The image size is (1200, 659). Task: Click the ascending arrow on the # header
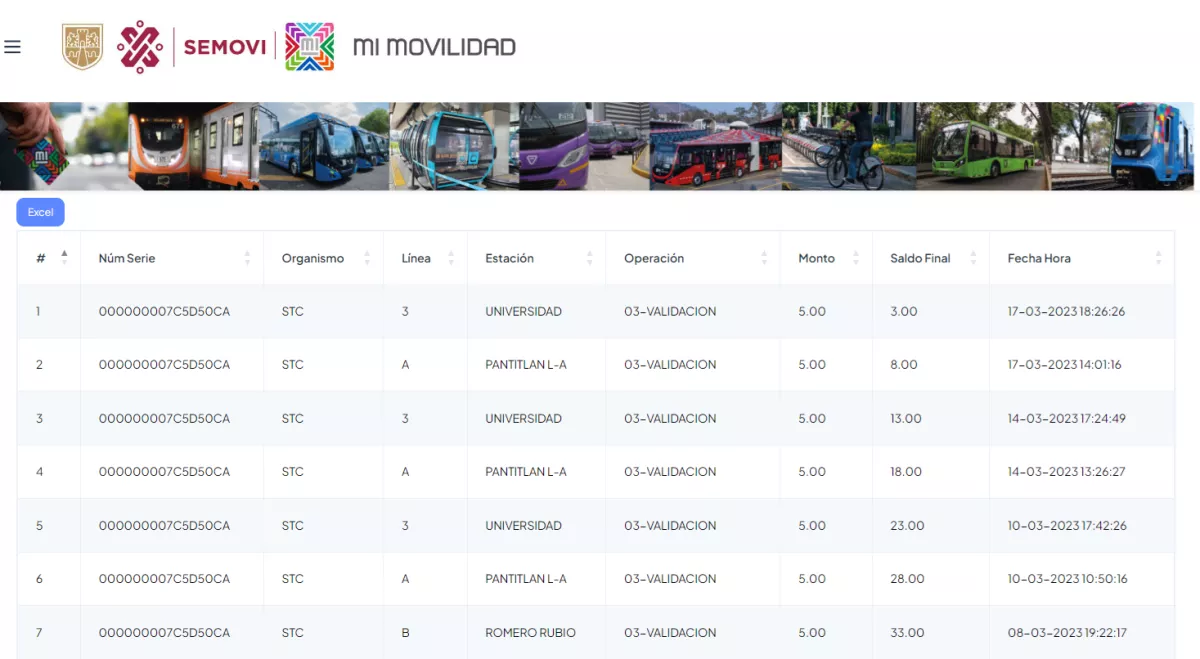point(62,252)
